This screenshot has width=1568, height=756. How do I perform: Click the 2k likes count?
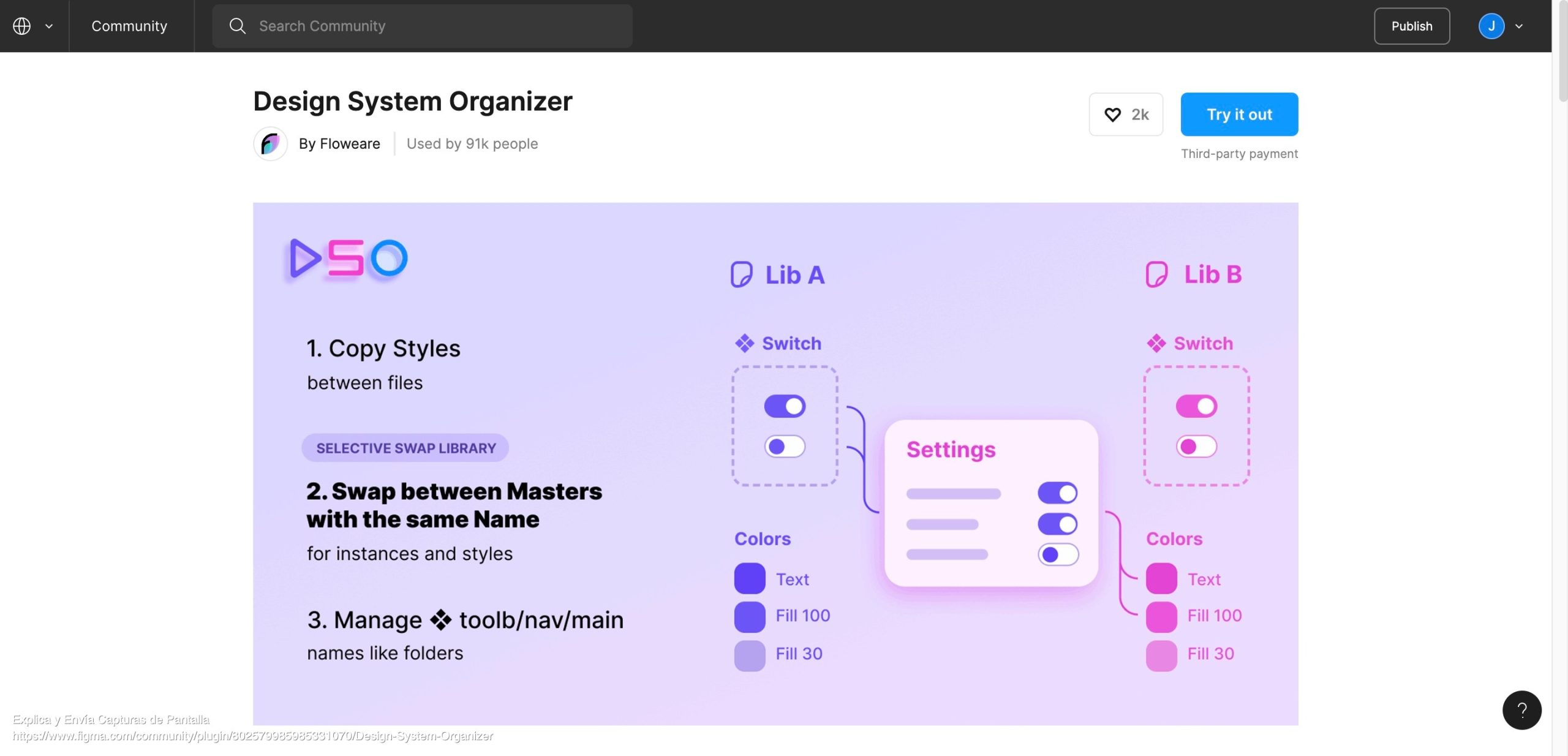1140,115
